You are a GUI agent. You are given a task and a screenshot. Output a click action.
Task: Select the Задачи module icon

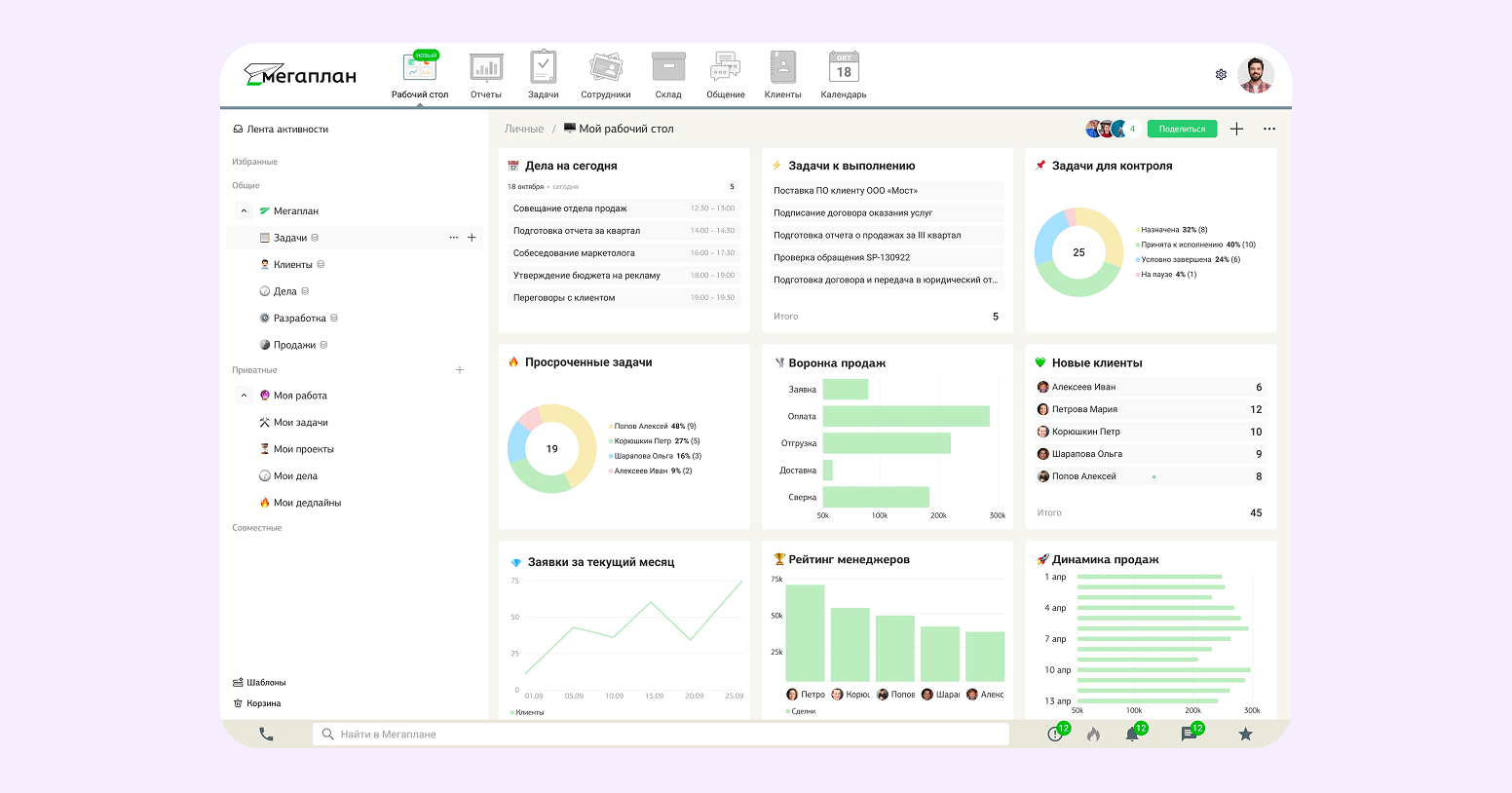coord(543,66)
